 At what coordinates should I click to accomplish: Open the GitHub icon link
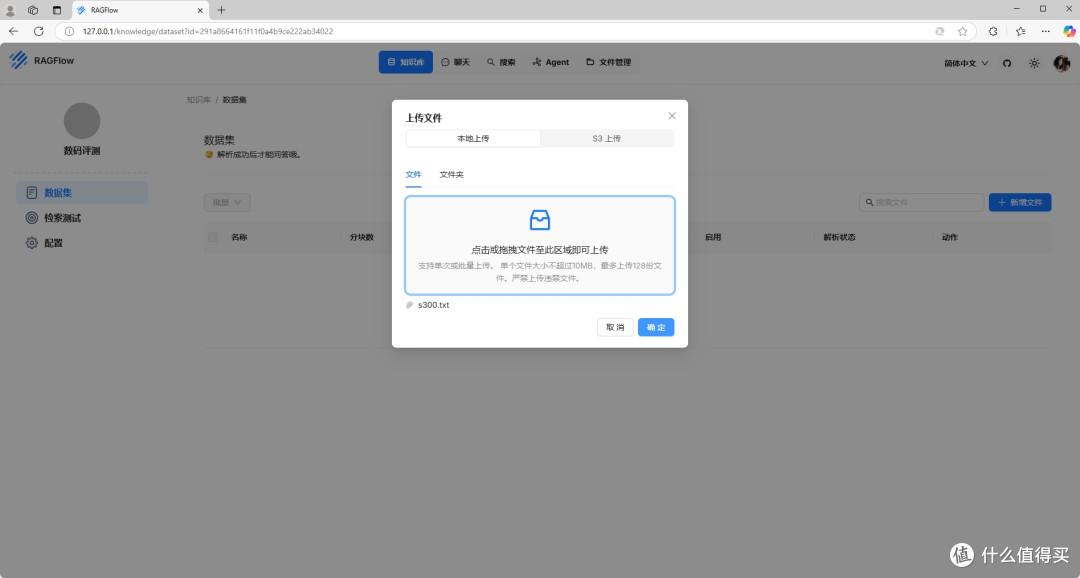coord(1007,63)
